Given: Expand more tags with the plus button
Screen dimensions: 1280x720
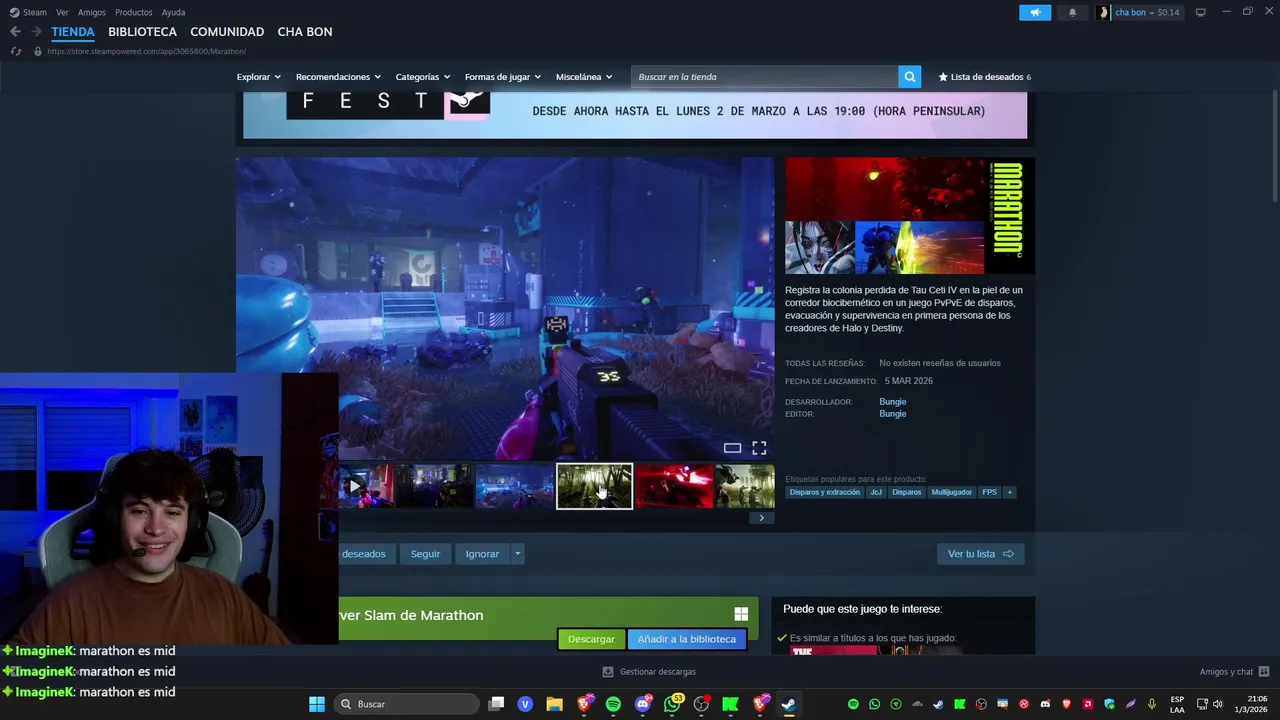Looking at the screenshot, I should (x=1009, y=492).
